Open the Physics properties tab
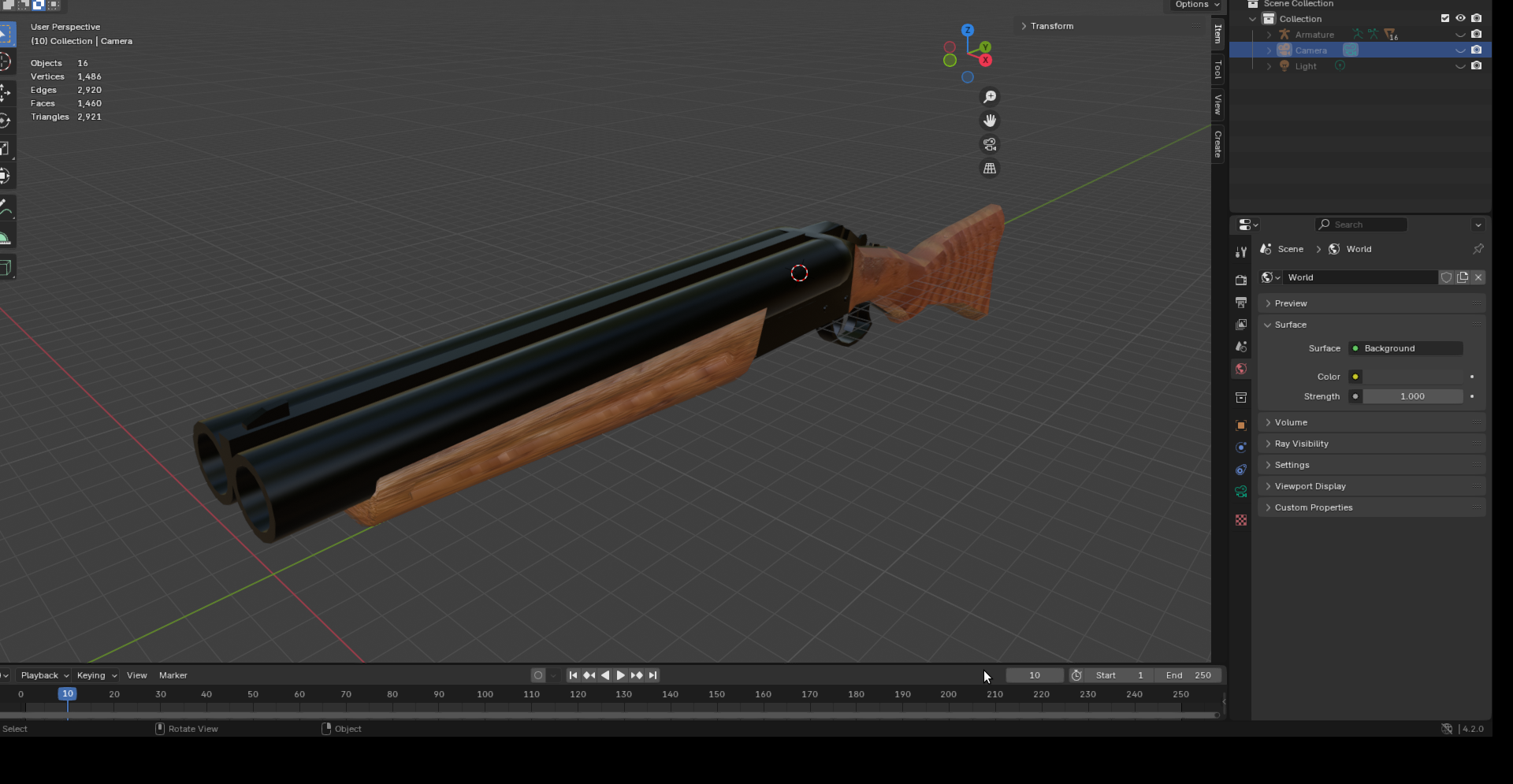This screenshot has width=1513, height=784. pyautogui.click(x=1241, y=448)
